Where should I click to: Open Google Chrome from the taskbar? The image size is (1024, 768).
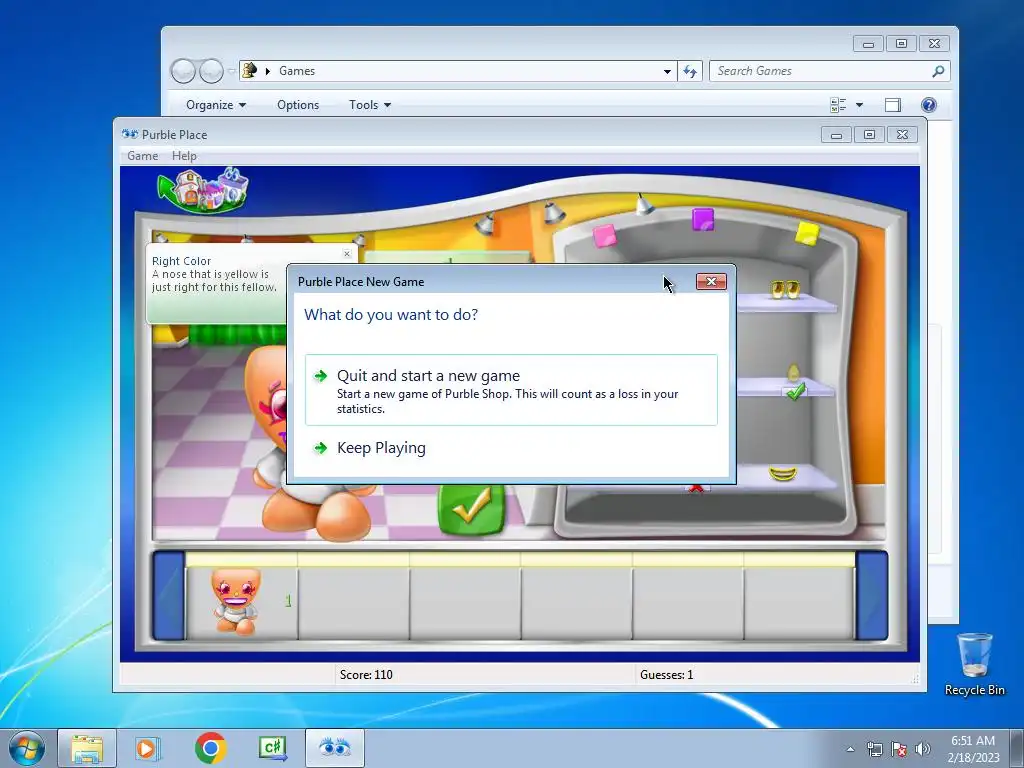click(210, 748)
